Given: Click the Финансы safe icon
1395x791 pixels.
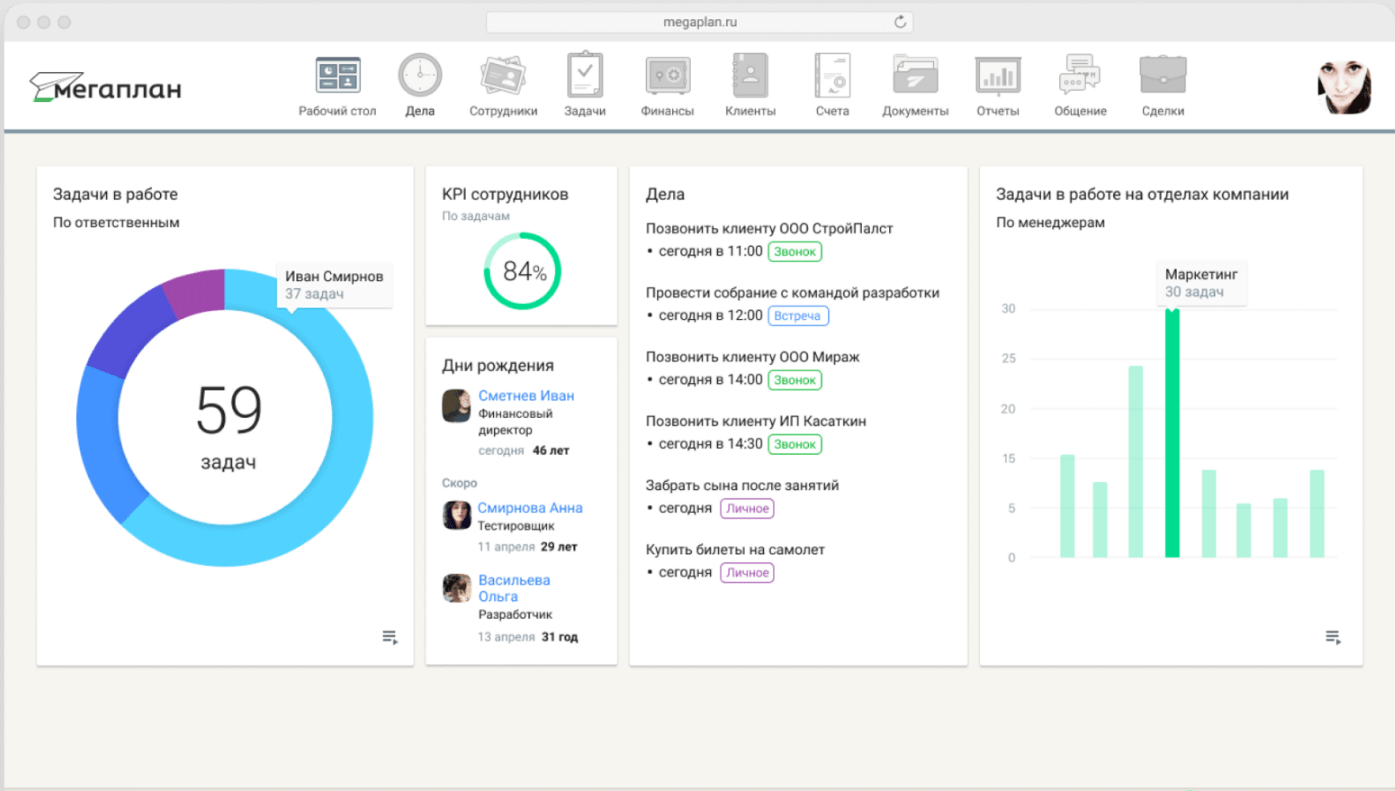Looking at the screenshot, I should click(x=666, y=75).
